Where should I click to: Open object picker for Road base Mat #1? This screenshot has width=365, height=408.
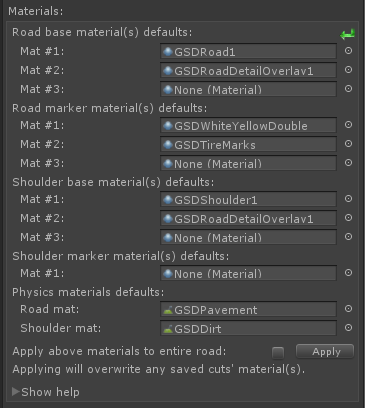click(348, 51)
